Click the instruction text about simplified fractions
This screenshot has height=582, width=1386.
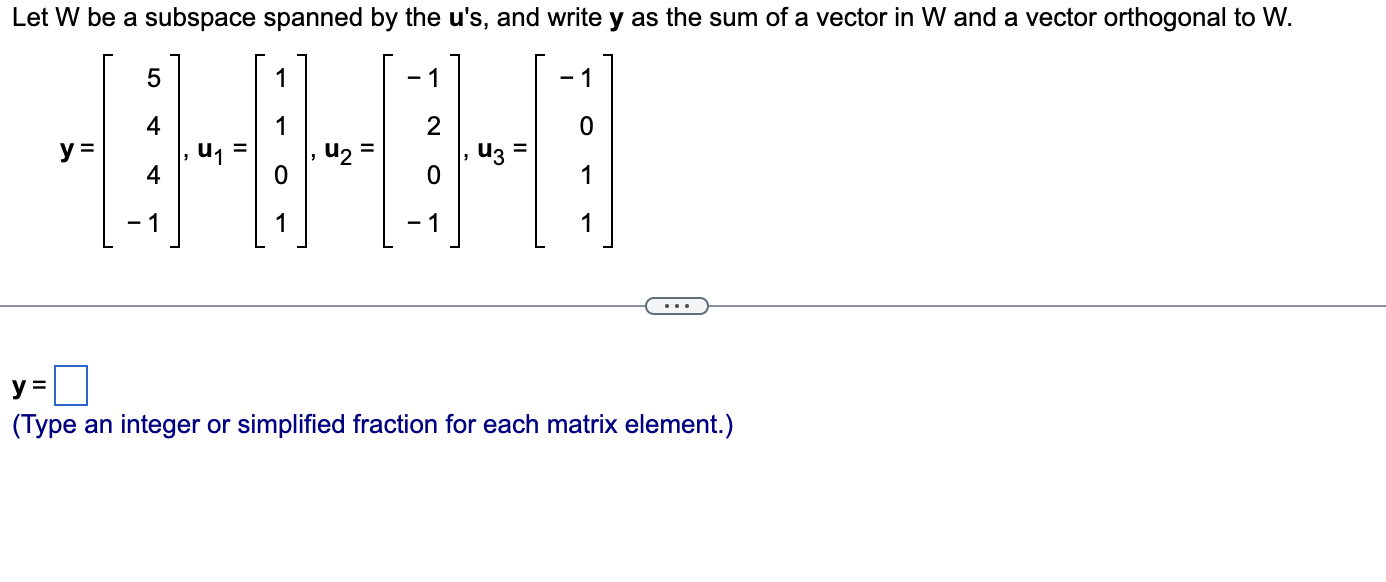(370, 425)
